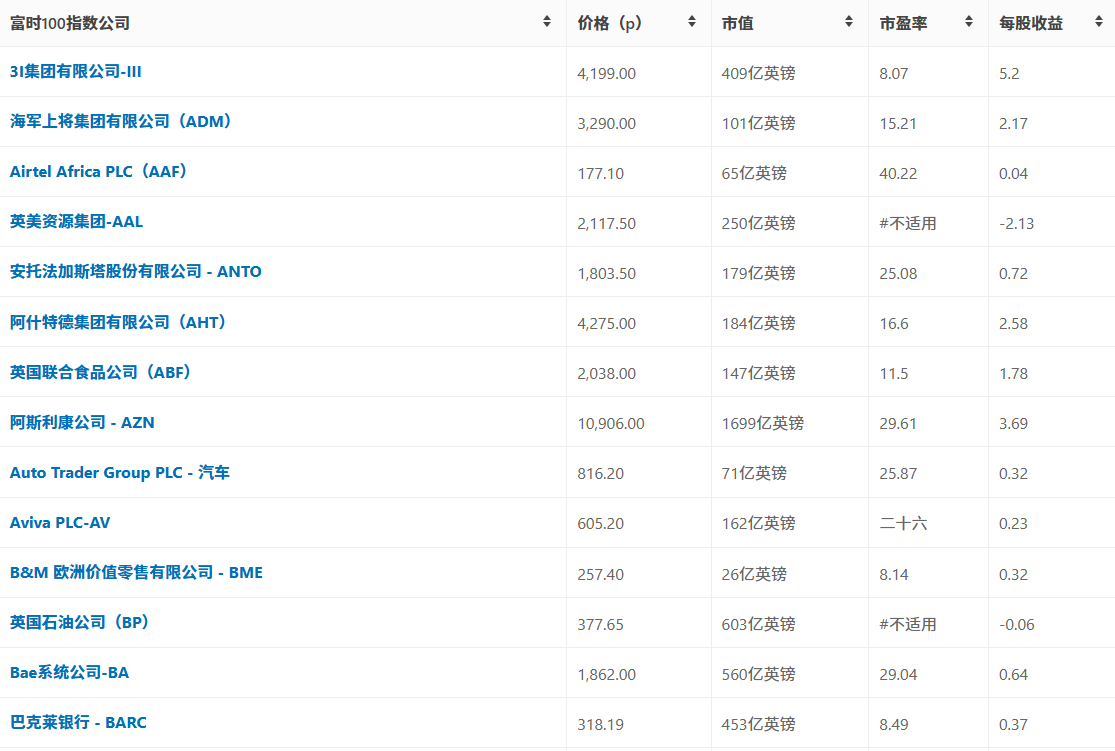Image resolution: width=1115 pixels, height=751 pixels.
Task: Click the 富时100指数公司 column header text
Action: pos(70,23)
